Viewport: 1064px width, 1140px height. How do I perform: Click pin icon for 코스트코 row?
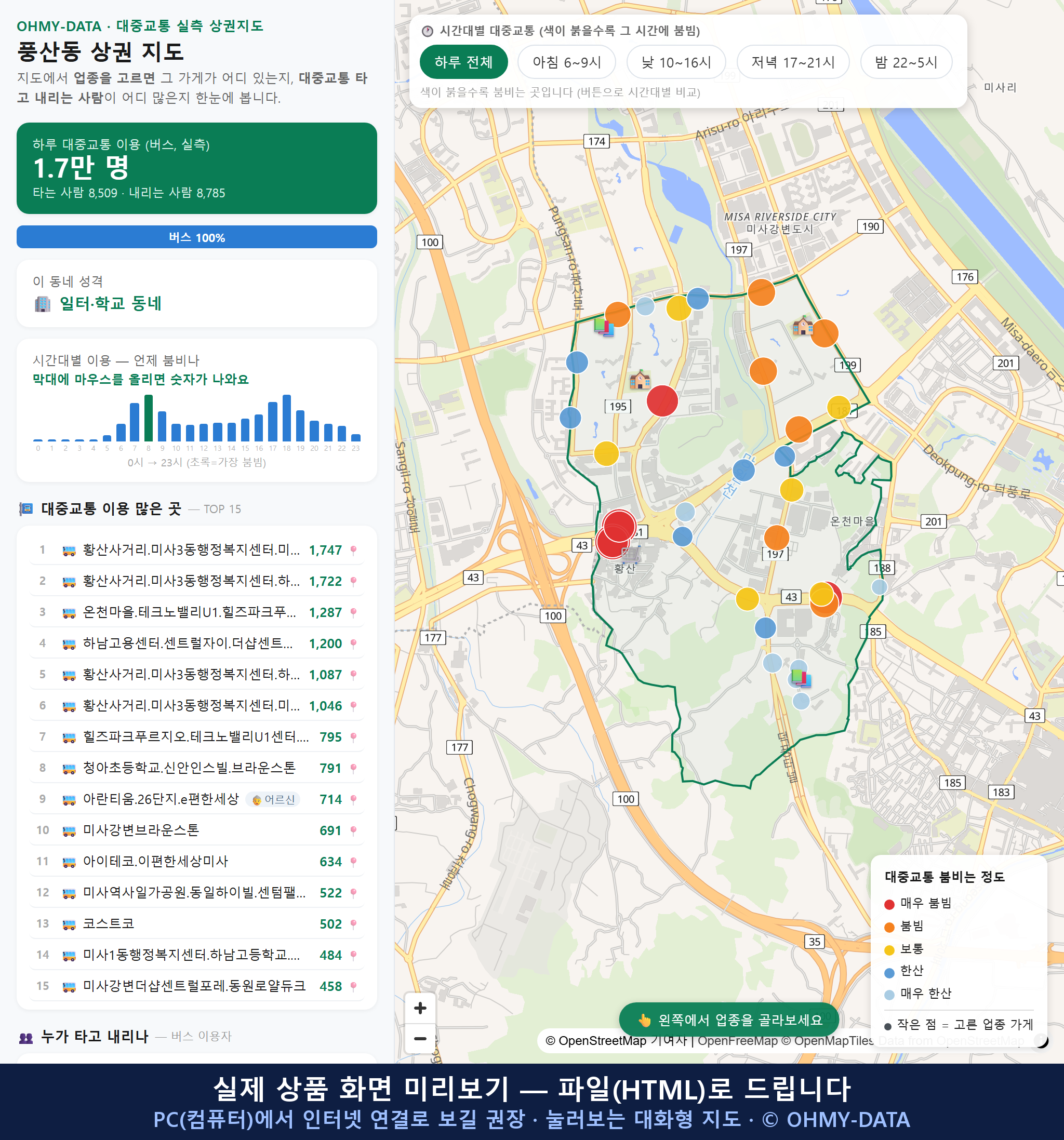tap(353, 924)
